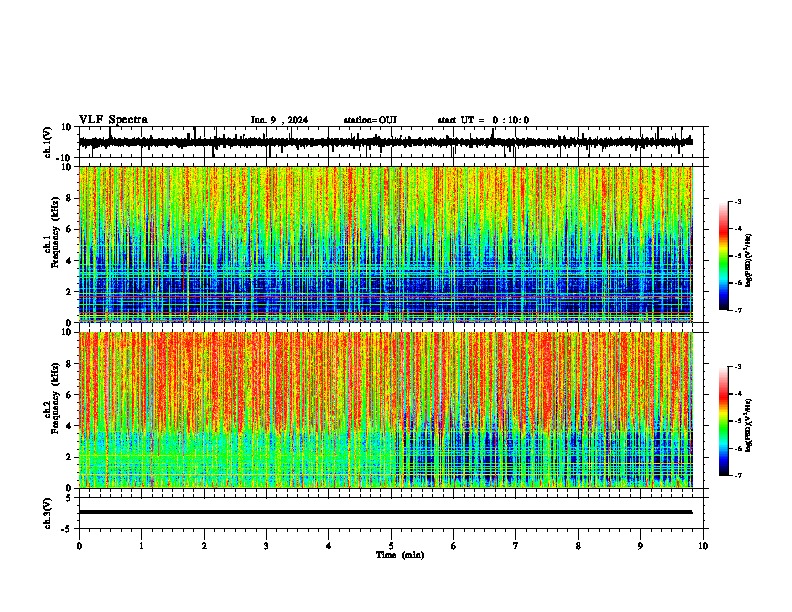This screenshot has height=612, width=792.
Task: Click the time axis tick label "4"
Action: click(x=329, y=546)
